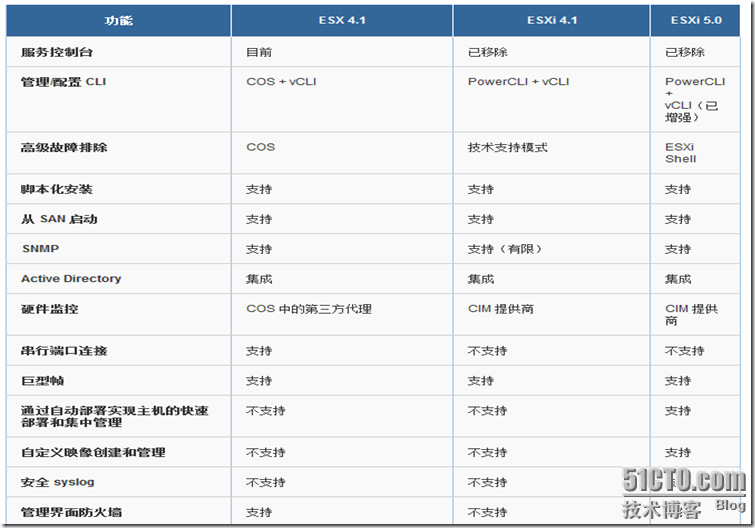The height and width of the screenshot is (528, 755).
Task: Click the 功能 column header
Action: click(x=118, y=21)
